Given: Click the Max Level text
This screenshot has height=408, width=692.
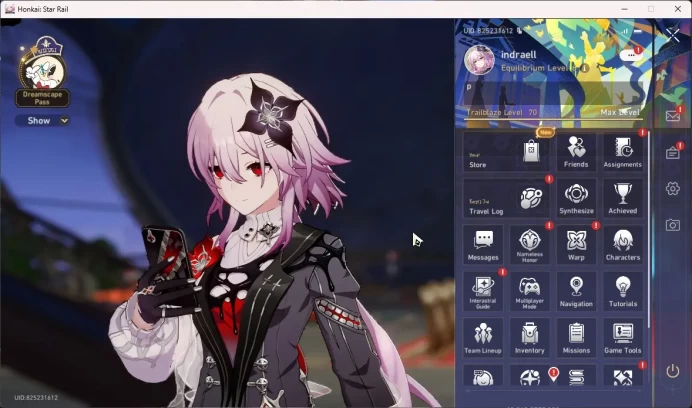Looking at the screenshot, I should pos(620,112).
